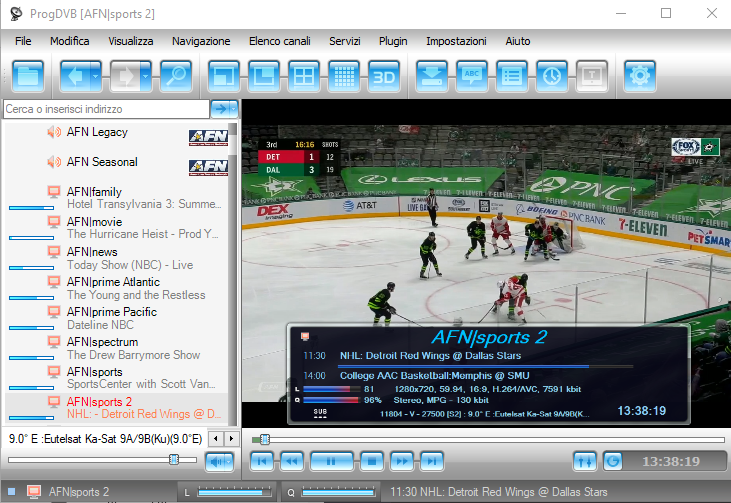Click the fast-forward playback button

(x=402, y=461)
